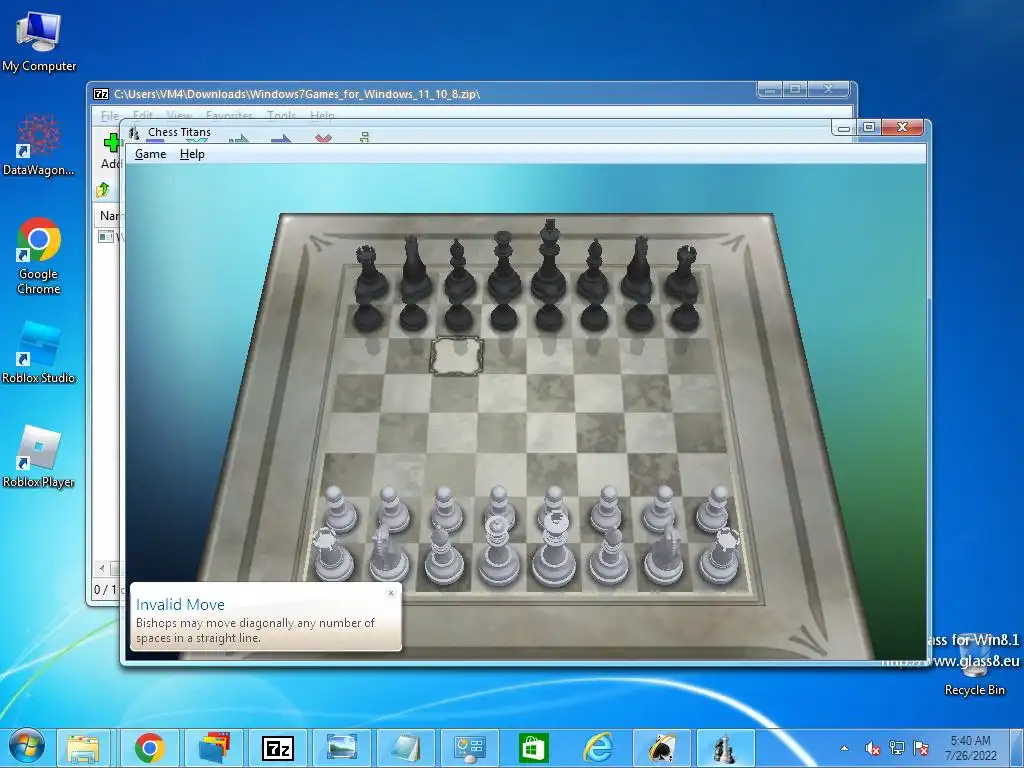Select the white king

[x=554, y=550]
